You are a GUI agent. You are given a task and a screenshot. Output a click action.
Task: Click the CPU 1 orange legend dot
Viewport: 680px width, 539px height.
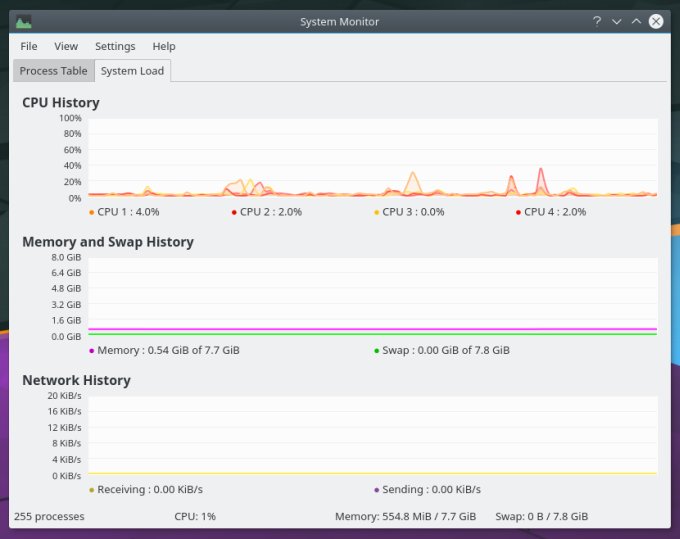[92, 212]
